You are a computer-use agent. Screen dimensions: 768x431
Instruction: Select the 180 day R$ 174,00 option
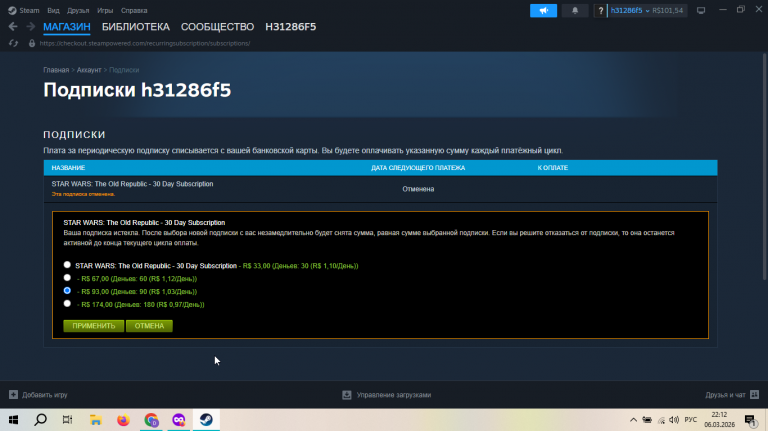pos(67,303)
